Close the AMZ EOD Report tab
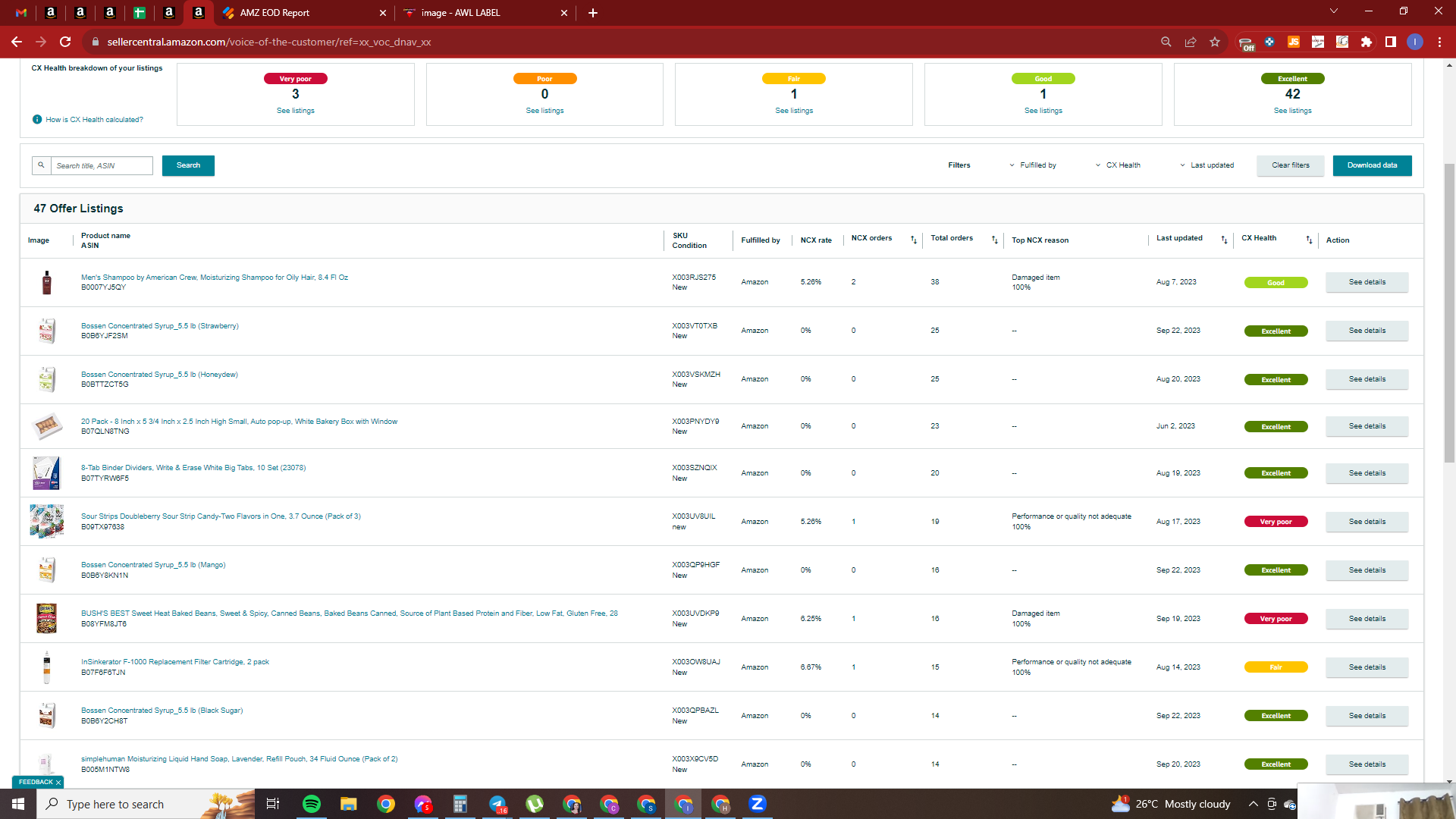Viewport: 1456px width, 819px height. click(x=383, y=13)
